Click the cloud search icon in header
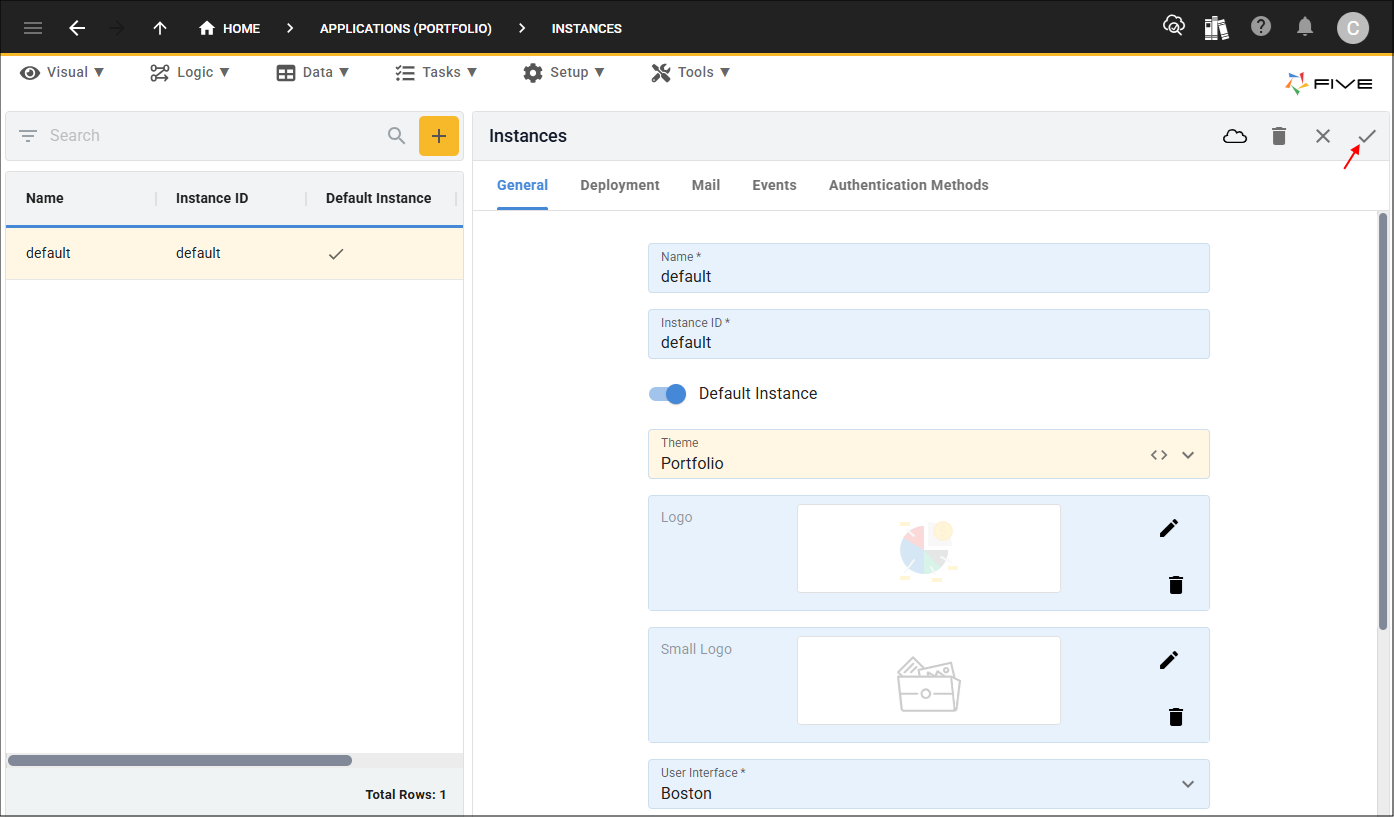Image resolution: width=1394 pixels, height=817 pixels. [x=1174, y=27]
